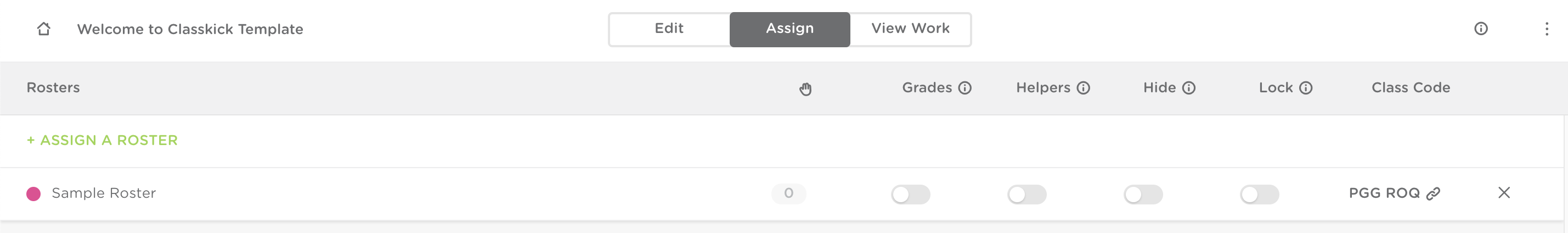Remove Sample Roster with the X
This screenshot has height=233, width=1568.
[1503, 193]
